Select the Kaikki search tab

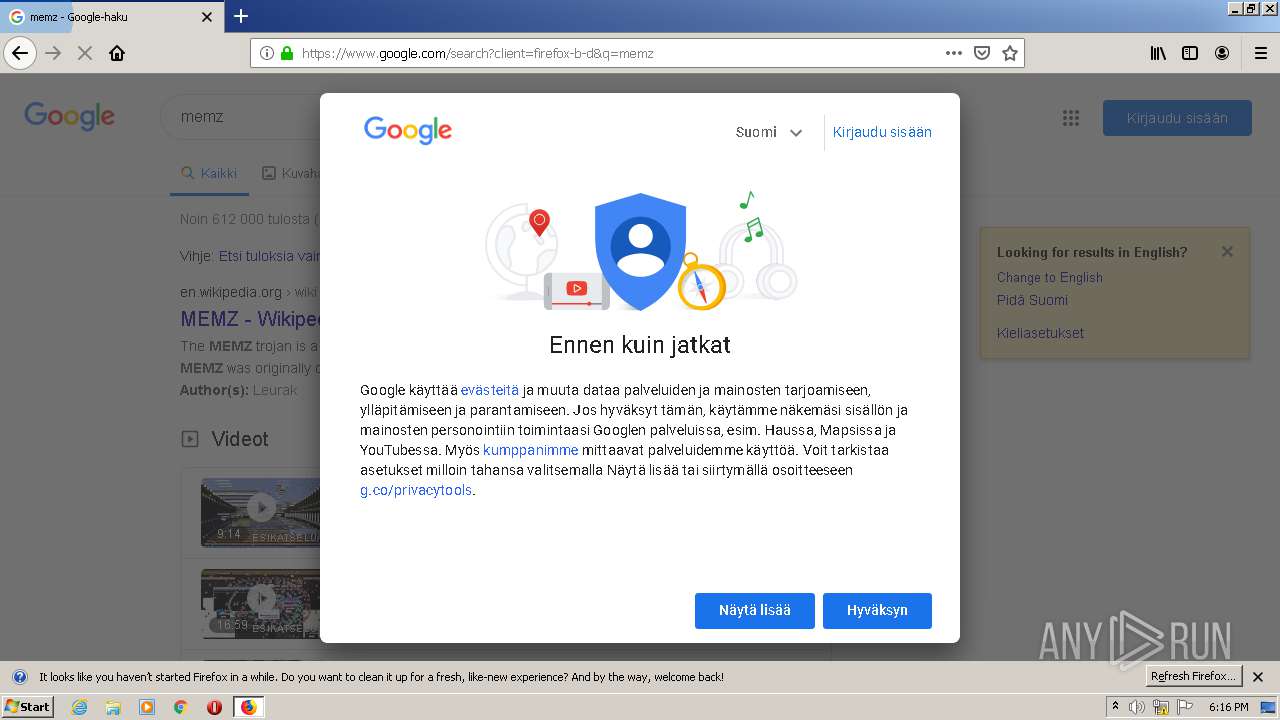[x=209, y=173]
